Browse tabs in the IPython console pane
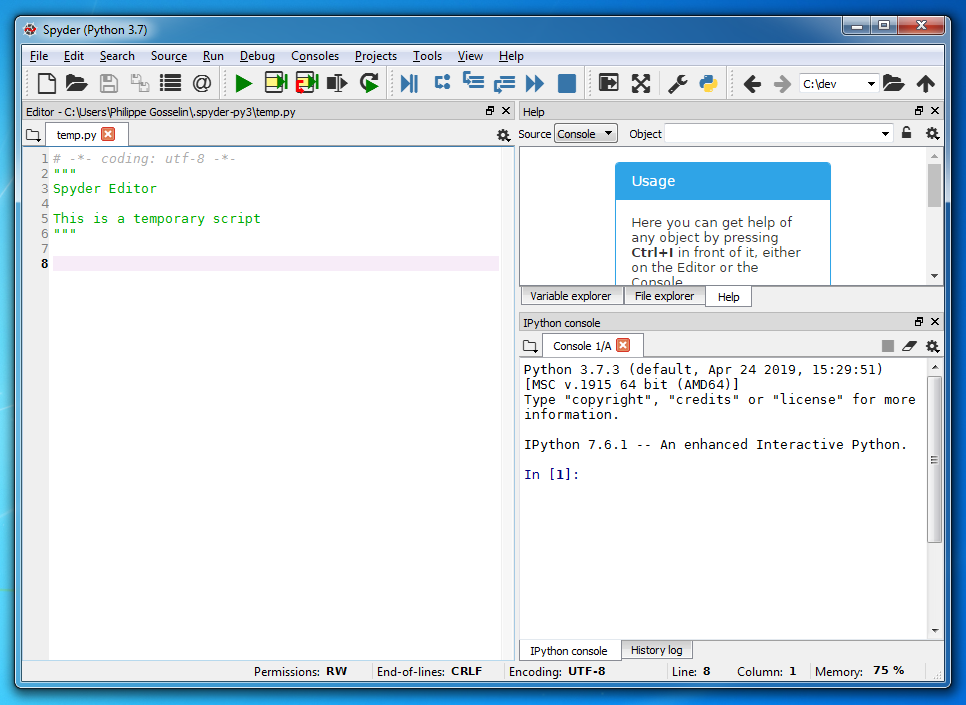The width and height of the screenshot is (966, 705). pos(530,346)
